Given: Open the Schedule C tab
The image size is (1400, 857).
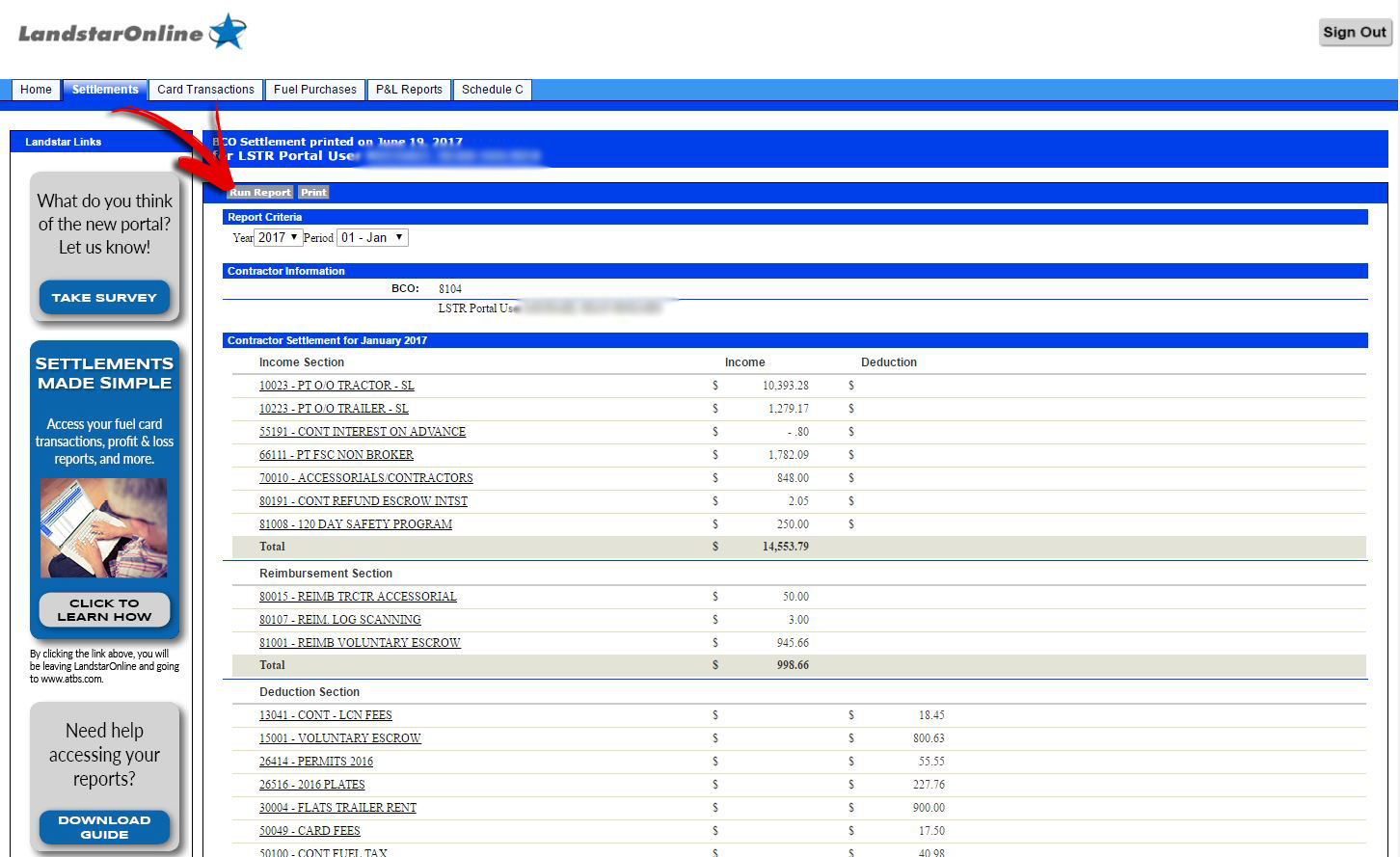Looking at the screenshot, I should pyautogui.click(x=492, y=90).
